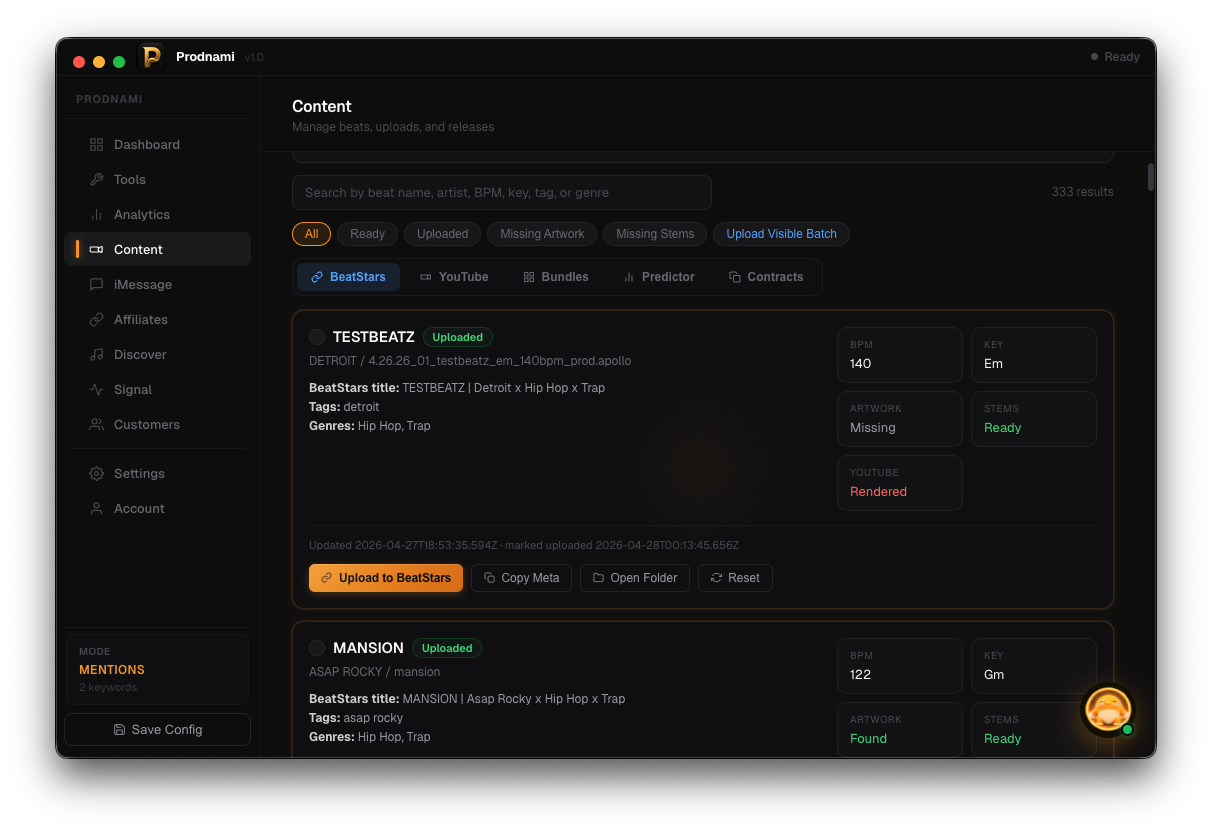This screenshot has width=1212, height=832.
Task: Switch to the YouTube tab
Action: click(x=454, y=277)
